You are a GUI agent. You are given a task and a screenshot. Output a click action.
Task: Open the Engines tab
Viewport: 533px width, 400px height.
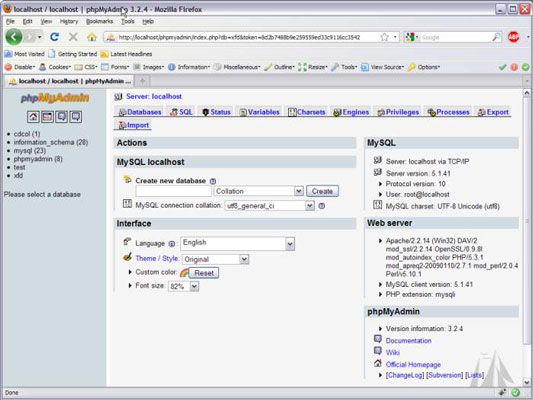point(351,112)
